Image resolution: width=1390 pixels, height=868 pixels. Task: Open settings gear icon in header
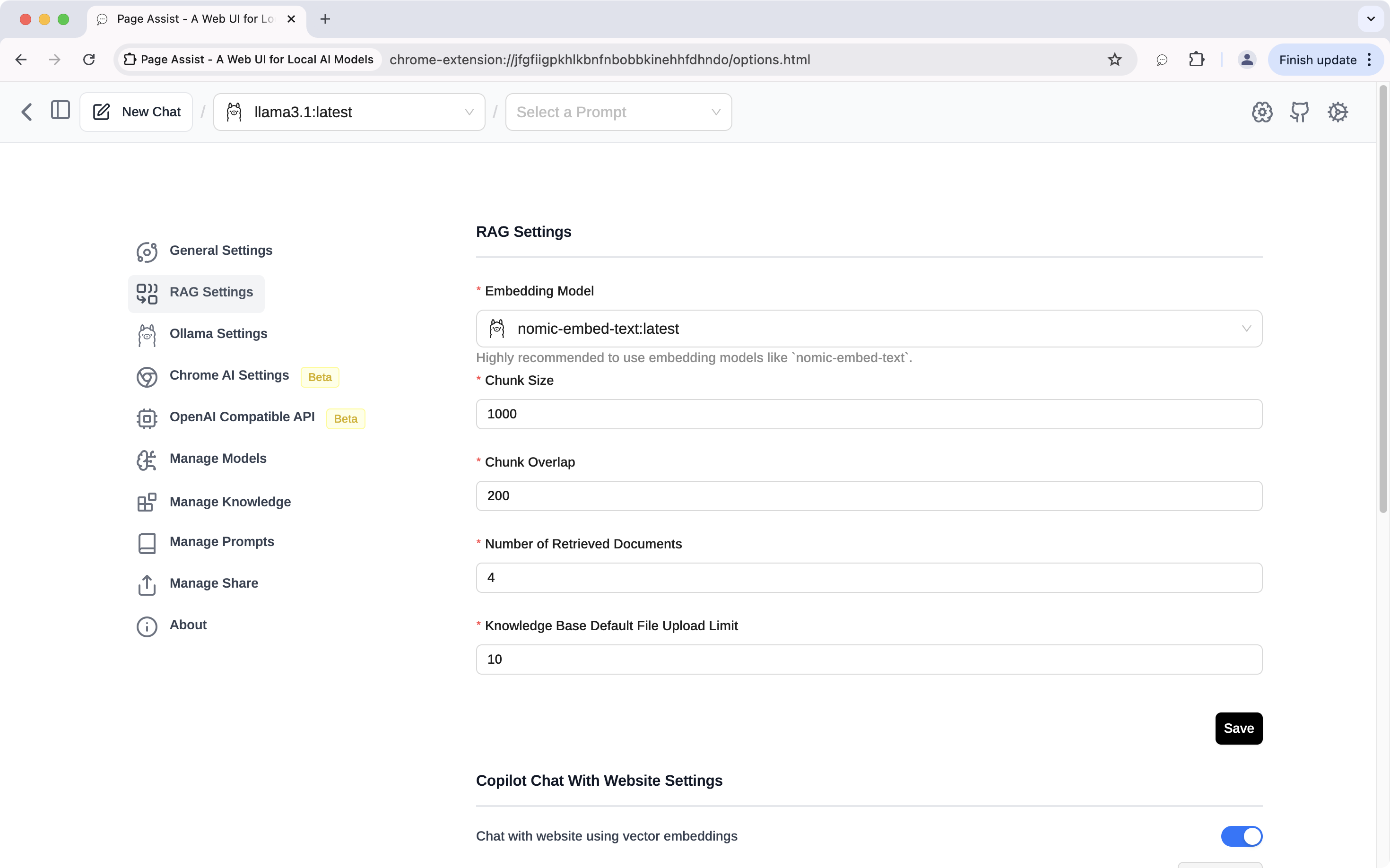(1261, 112)
